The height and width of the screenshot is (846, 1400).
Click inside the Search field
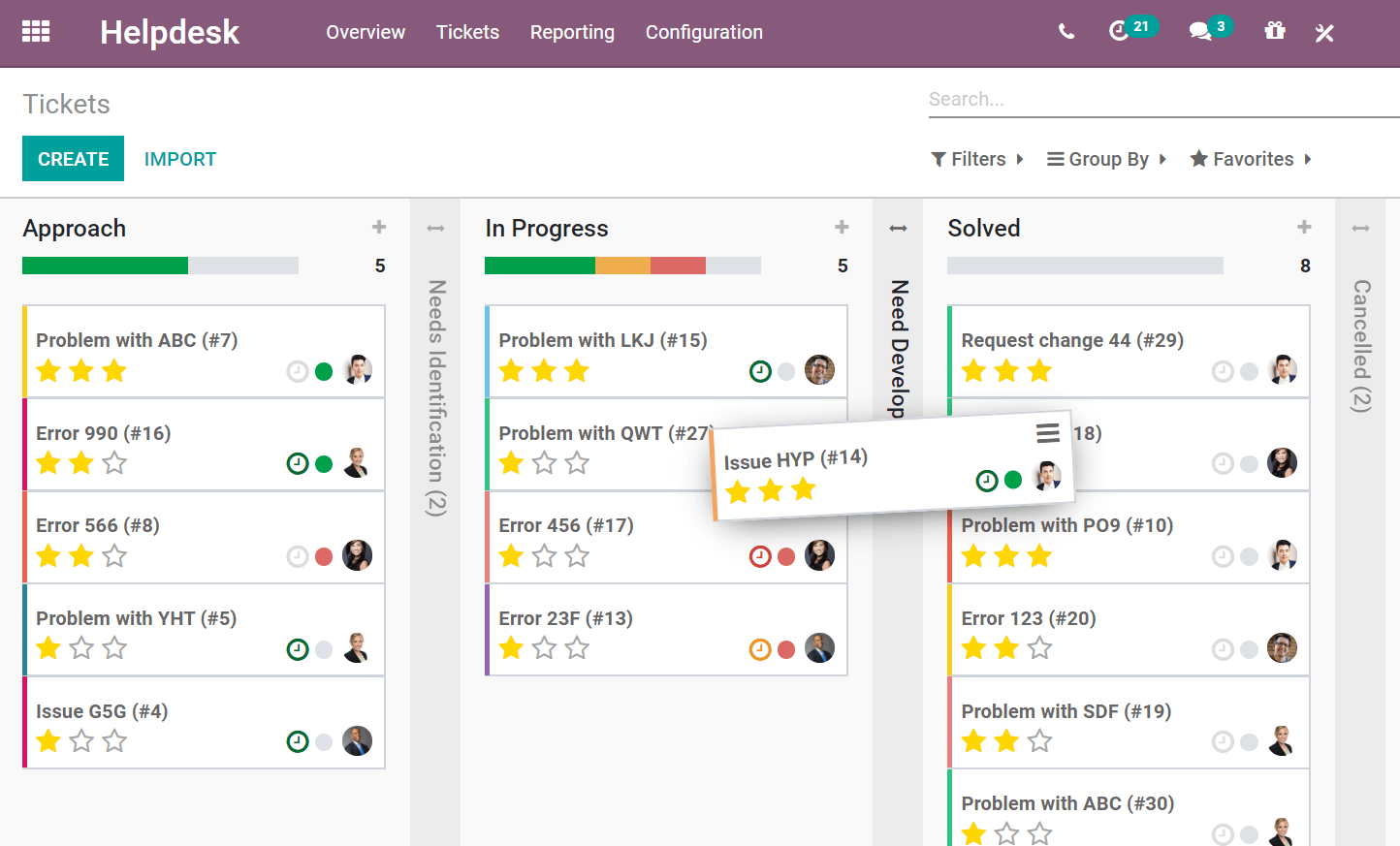1115,98
